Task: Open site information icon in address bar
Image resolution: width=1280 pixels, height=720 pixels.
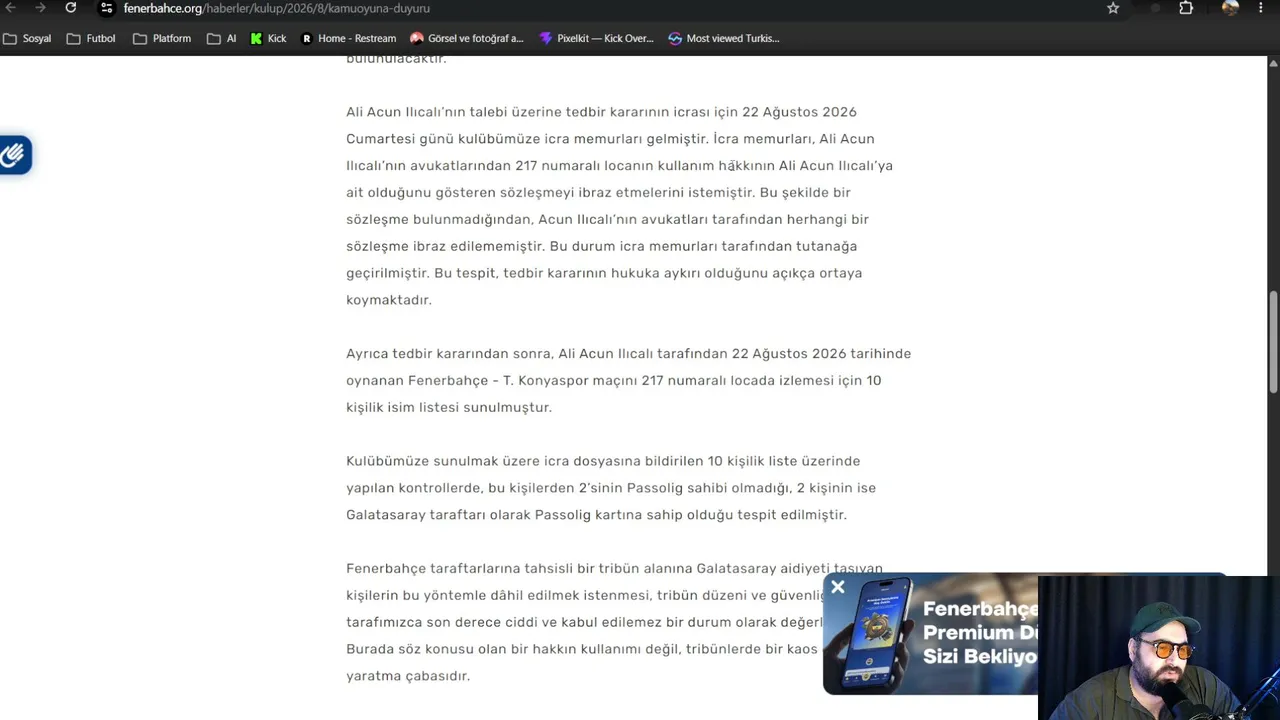Action: tap(107, 8)
